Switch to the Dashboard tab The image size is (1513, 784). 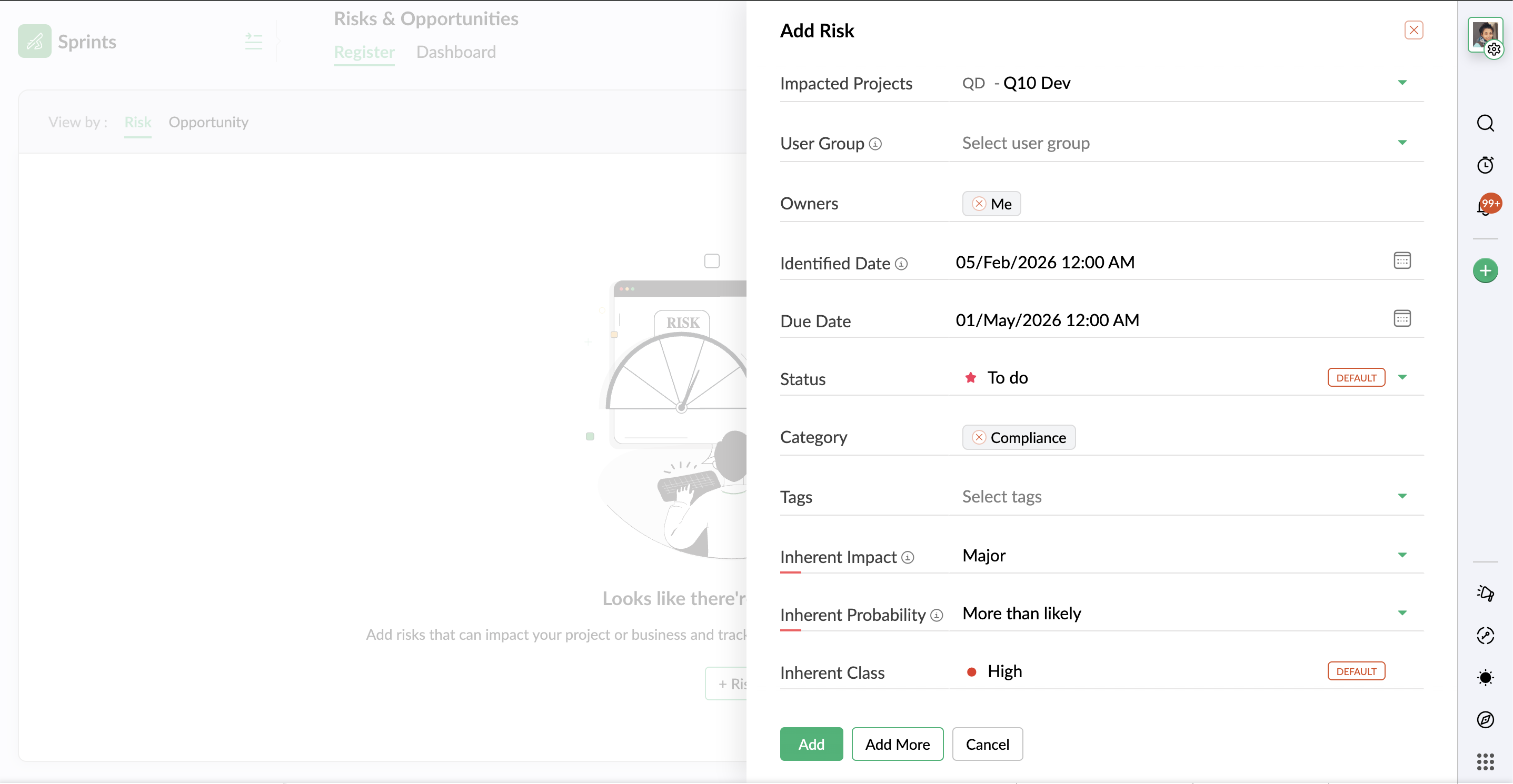[456, 52]
